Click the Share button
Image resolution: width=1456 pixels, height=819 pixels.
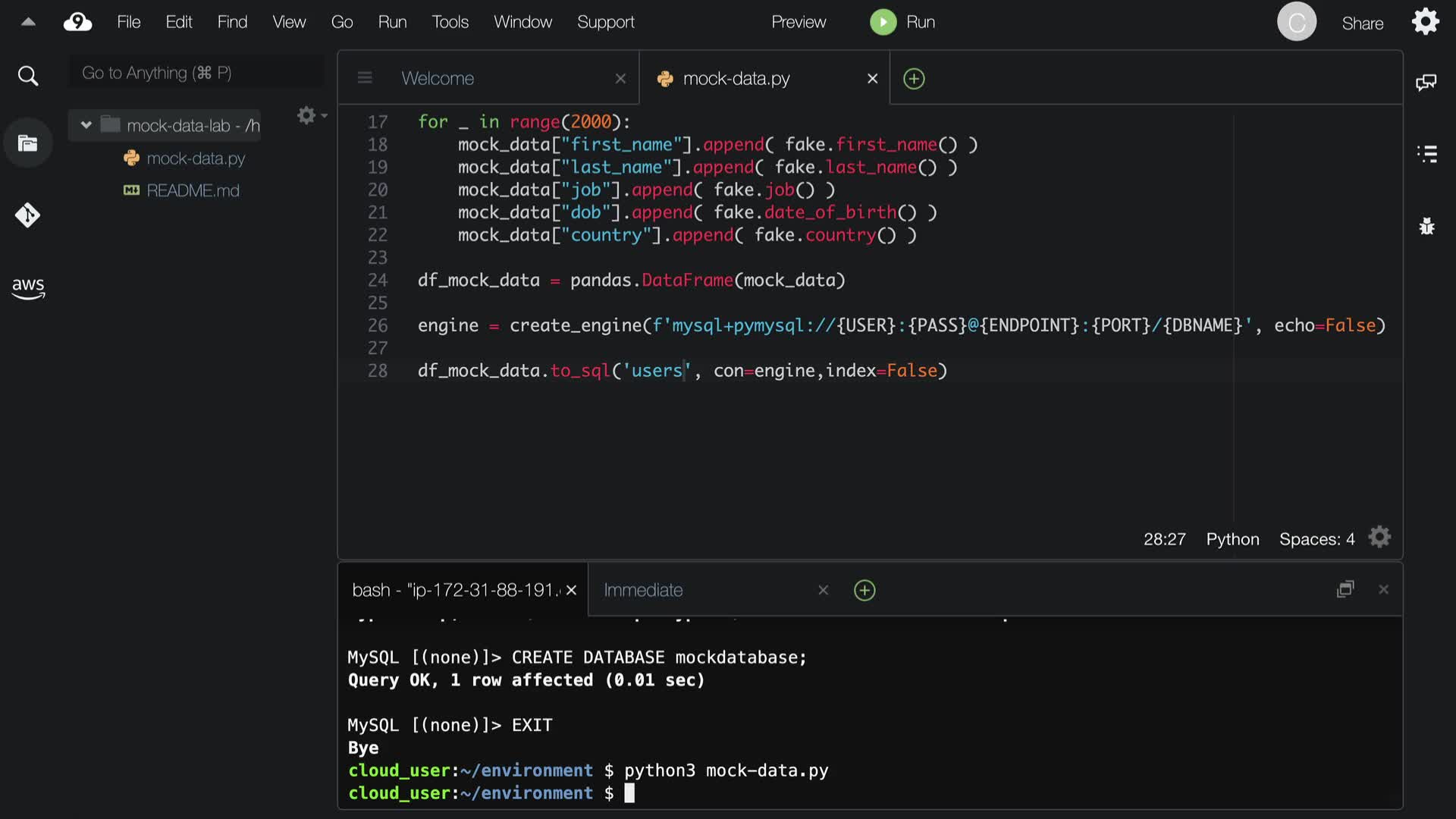coord(1362,24)
